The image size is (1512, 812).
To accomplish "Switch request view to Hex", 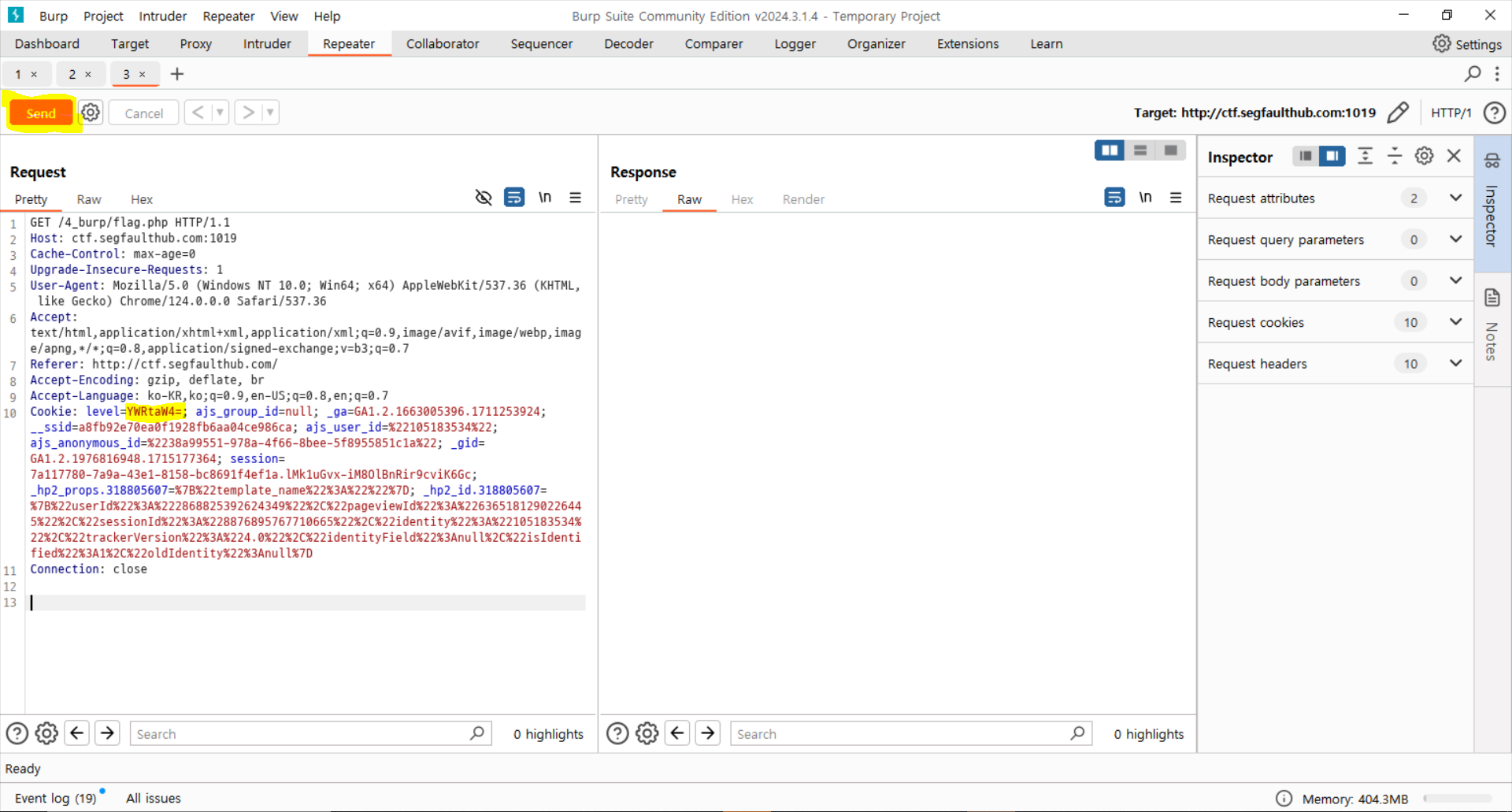I will pos(142,199).
